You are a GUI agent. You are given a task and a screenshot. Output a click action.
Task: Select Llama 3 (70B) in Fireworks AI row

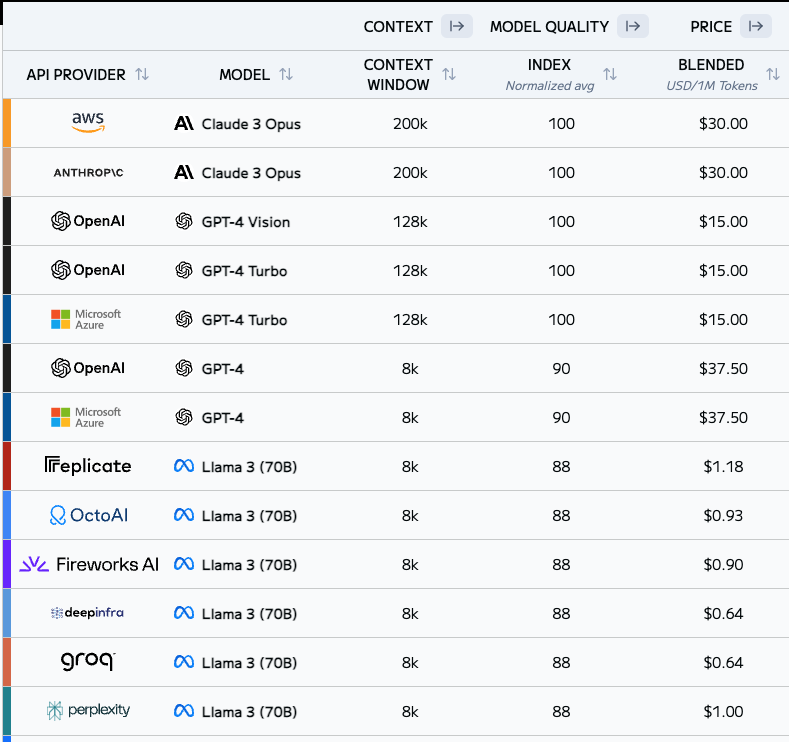[249, 565]
